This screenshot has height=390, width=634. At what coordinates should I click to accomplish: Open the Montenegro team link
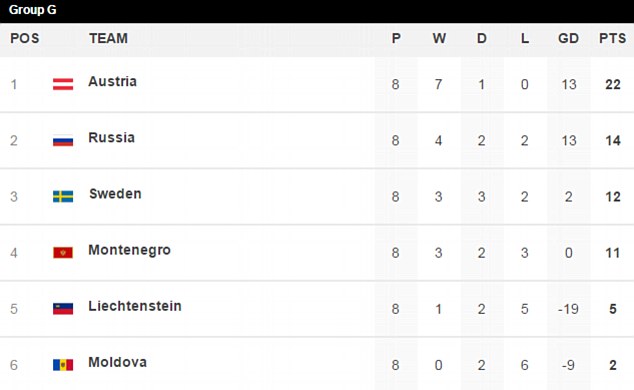click(129, 251)
